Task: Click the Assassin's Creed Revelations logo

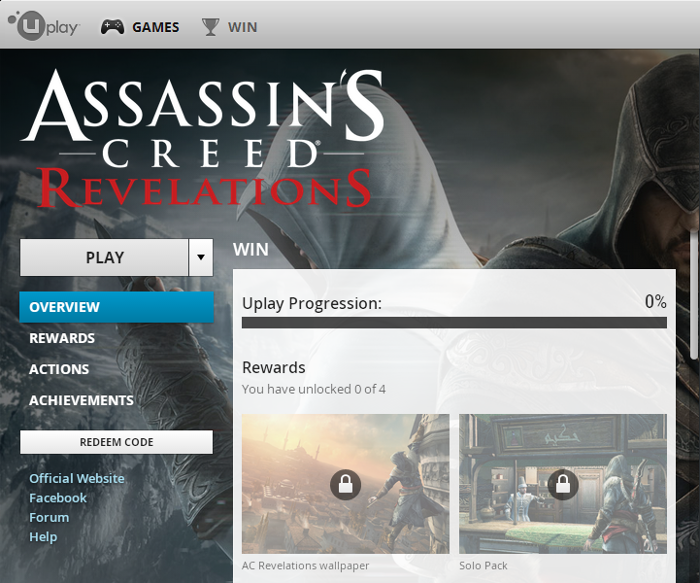Action: click(203, 138)
